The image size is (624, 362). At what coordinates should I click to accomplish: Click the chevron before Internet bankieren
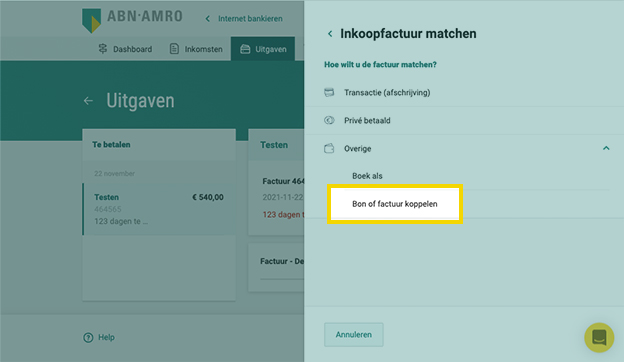pos(207,19)
